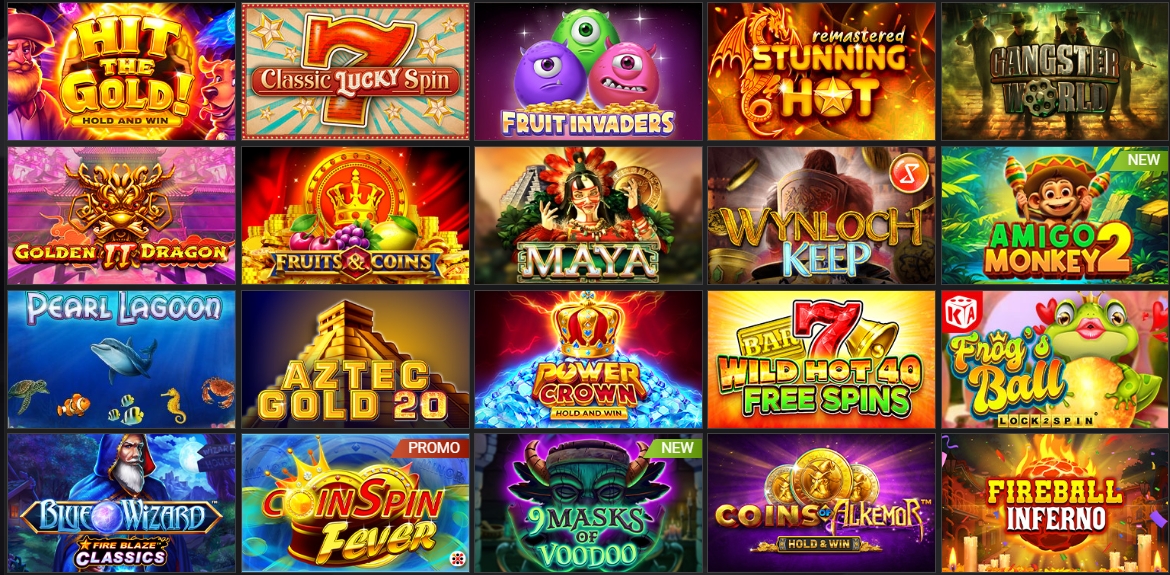Open Power Crown Hold and Win
Viewport: 1170px width, 575px height.
[x=588, y=359]
